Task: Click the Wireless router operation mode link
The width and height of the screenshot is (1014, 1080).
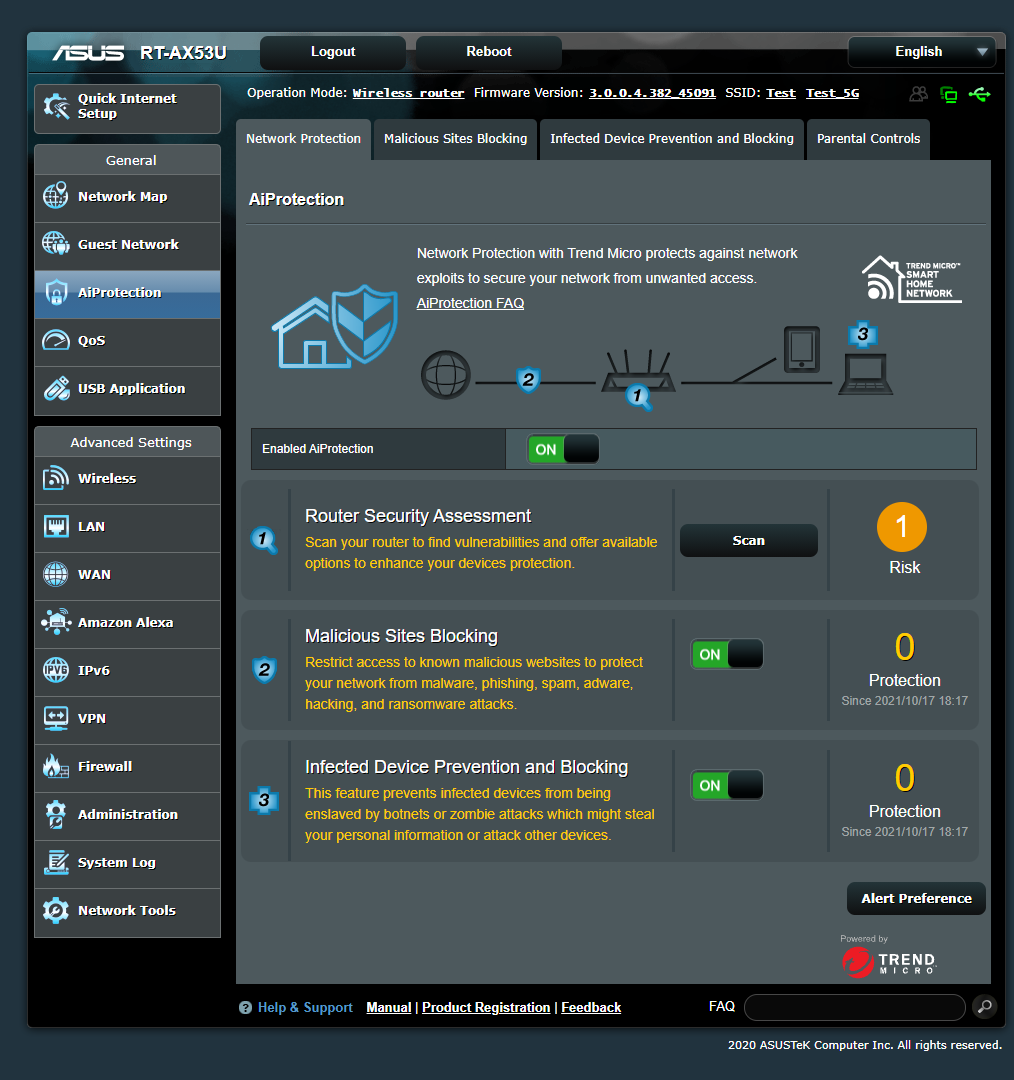Action: [x=408, y=93]
